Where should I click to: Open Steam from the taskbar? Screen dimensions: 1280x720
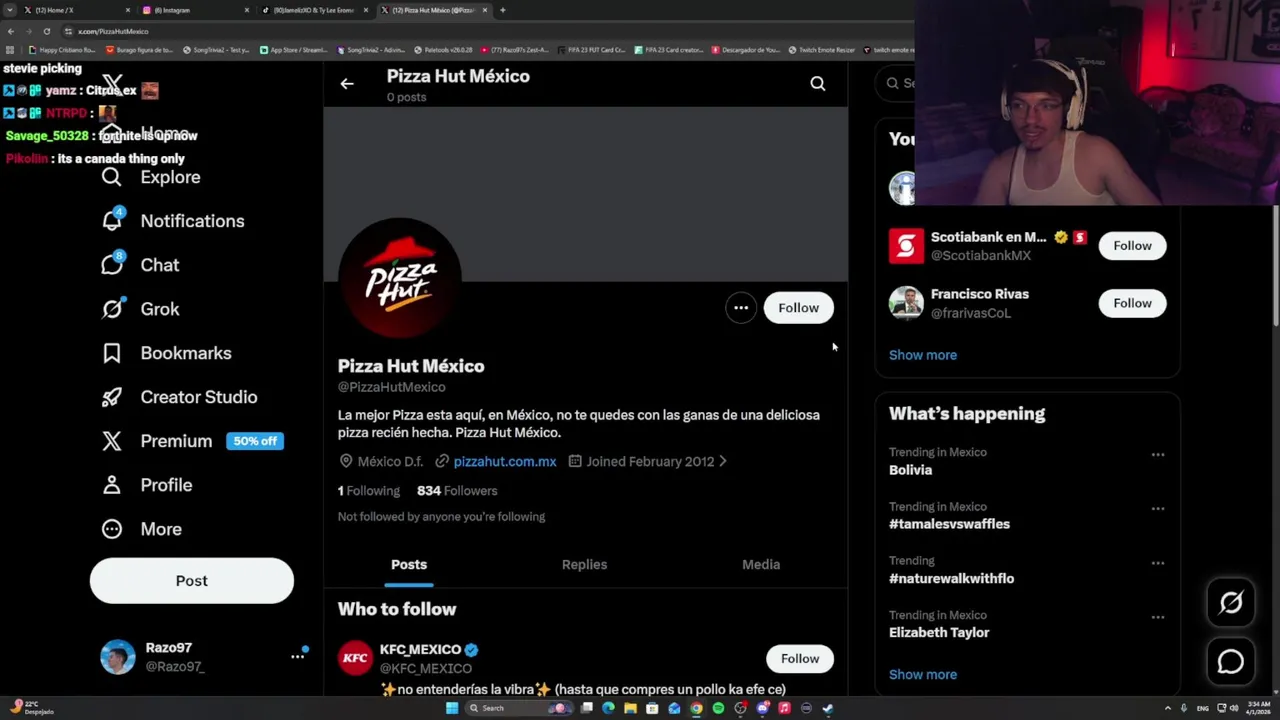828,708
